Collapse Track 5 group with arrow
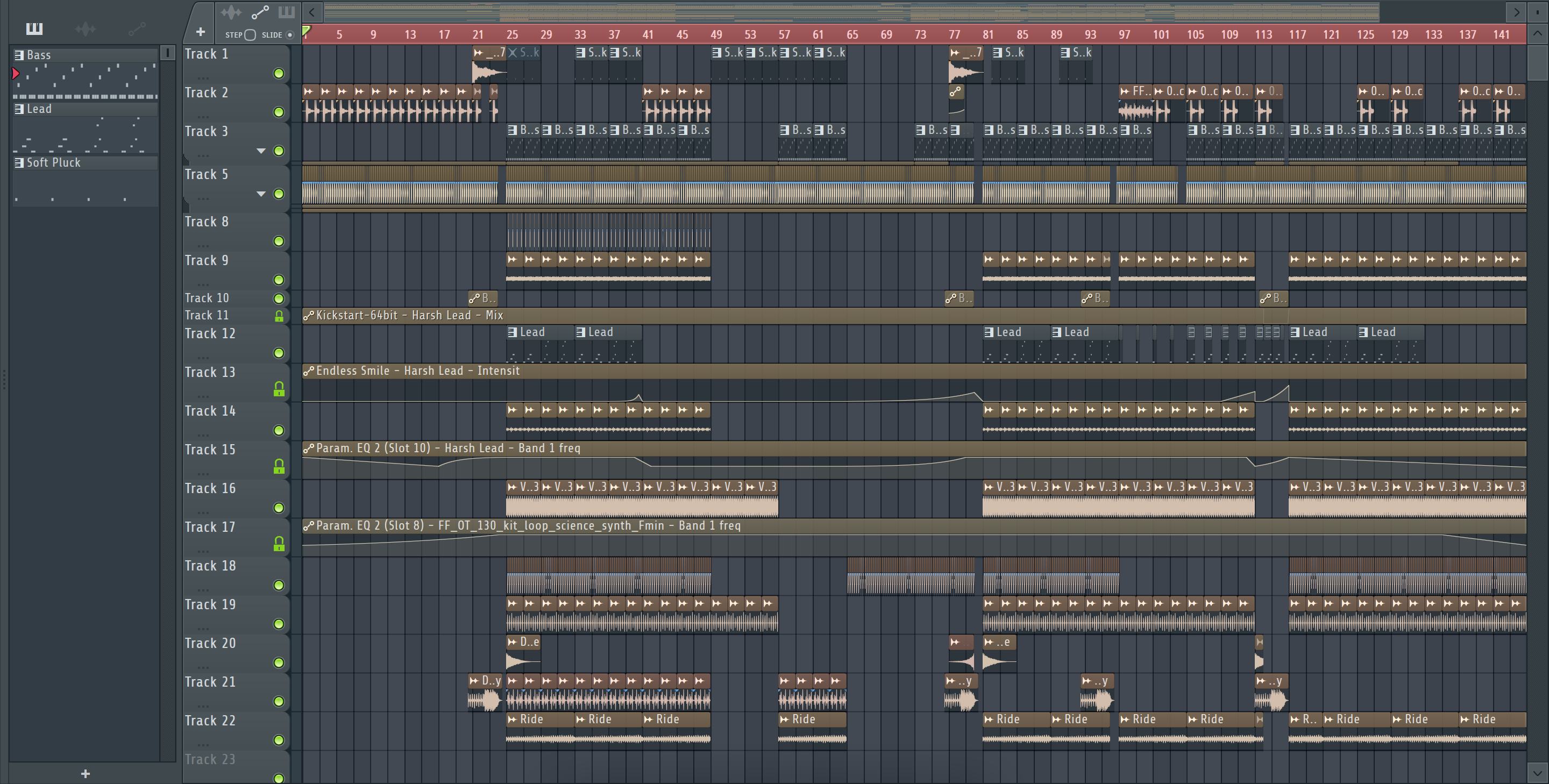 261,194
